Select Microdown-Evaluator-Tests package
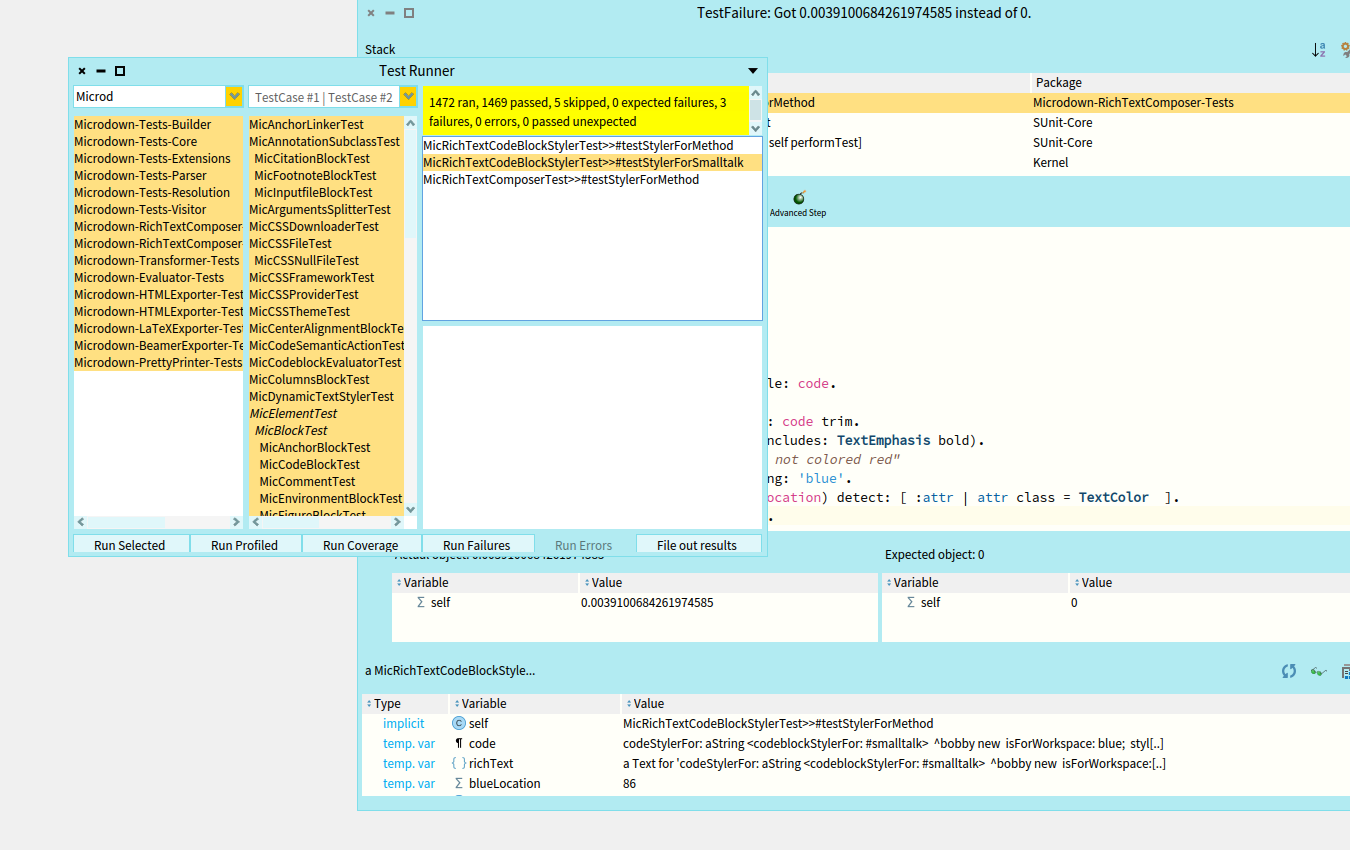 coord(158,277)
